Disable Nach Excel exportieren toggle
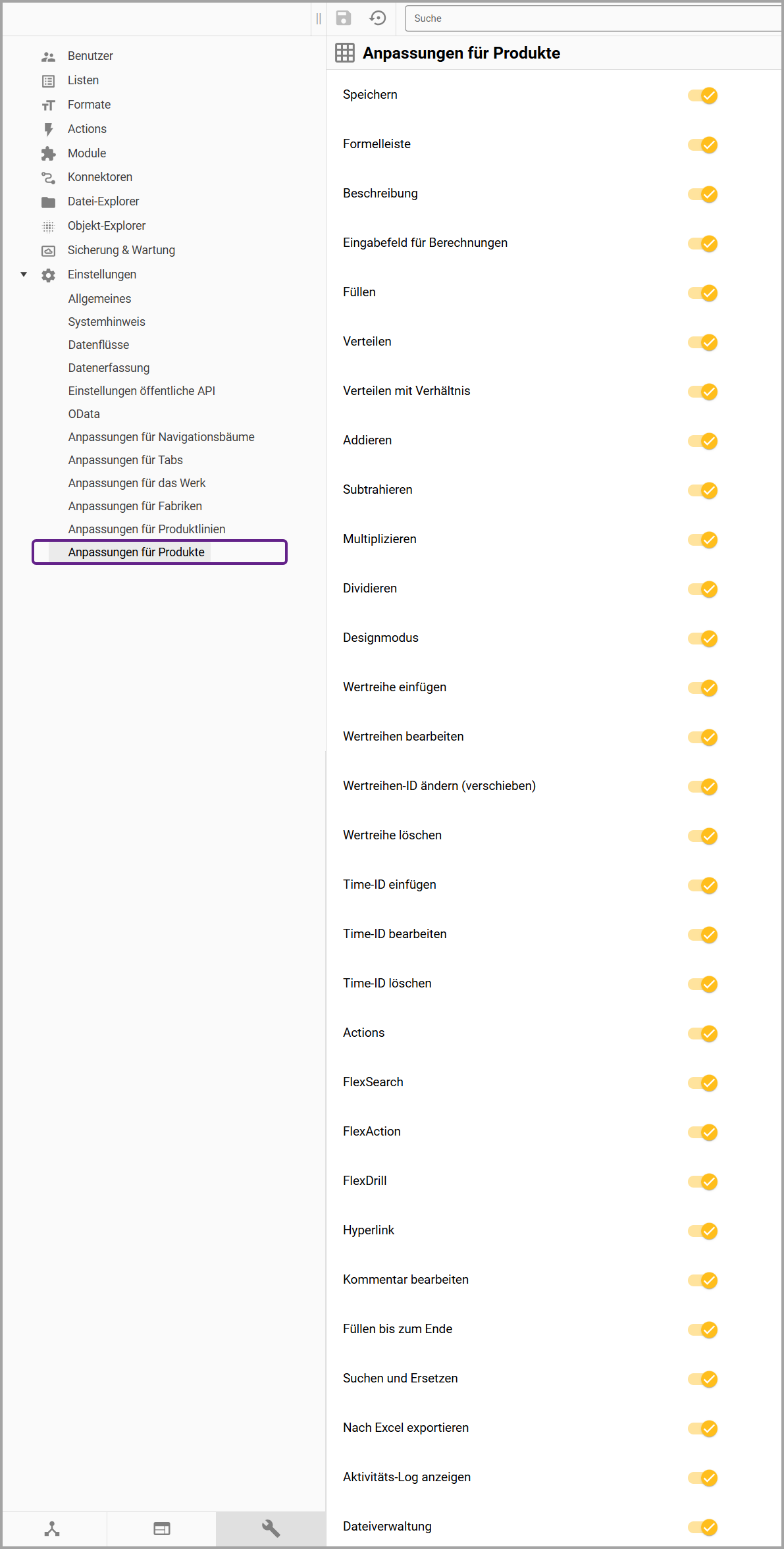Screen dimensions: 784x1549 coord(703,1429)
